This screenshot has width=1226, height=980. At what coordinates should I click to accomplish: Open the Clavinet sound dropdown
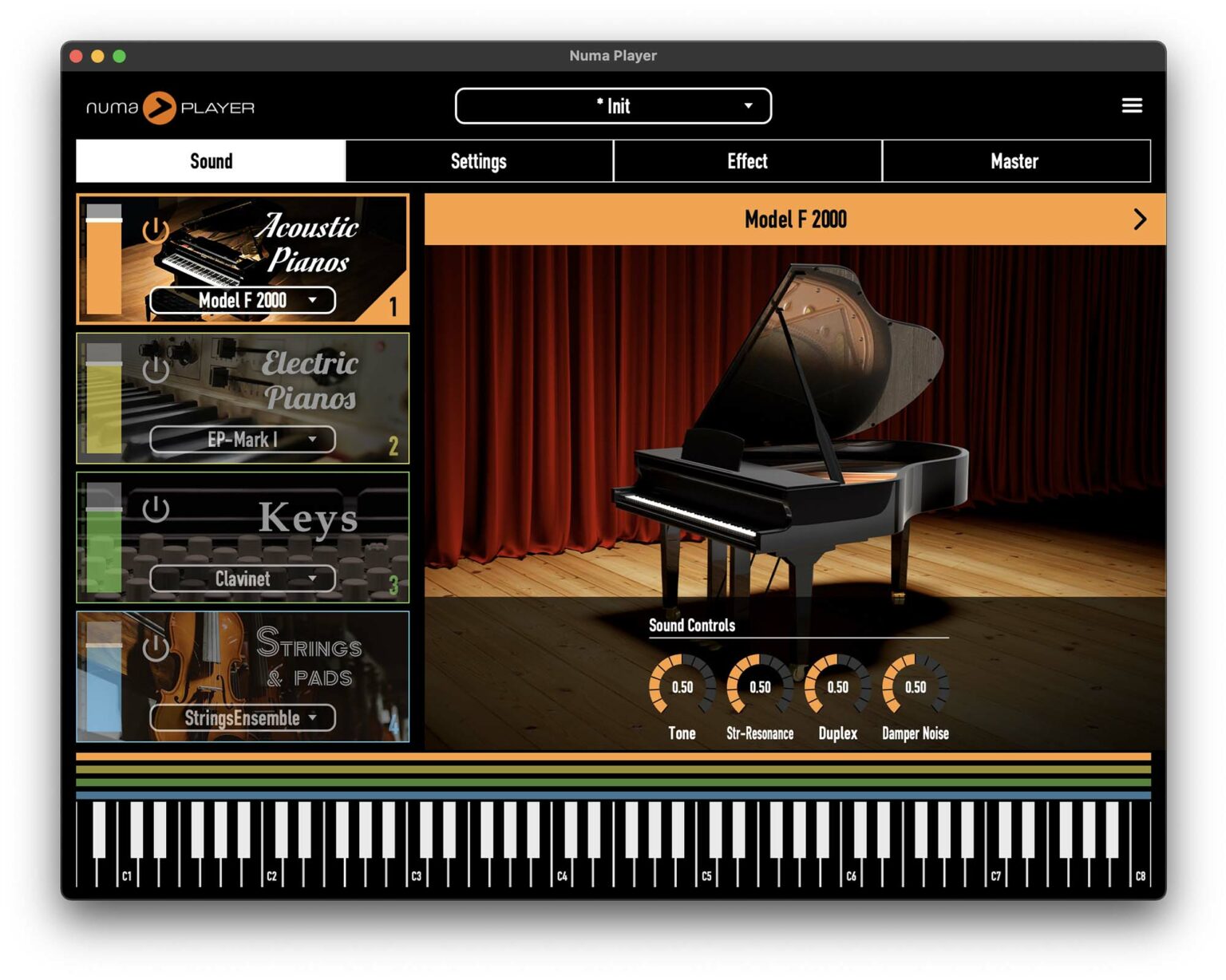[243, 579]
